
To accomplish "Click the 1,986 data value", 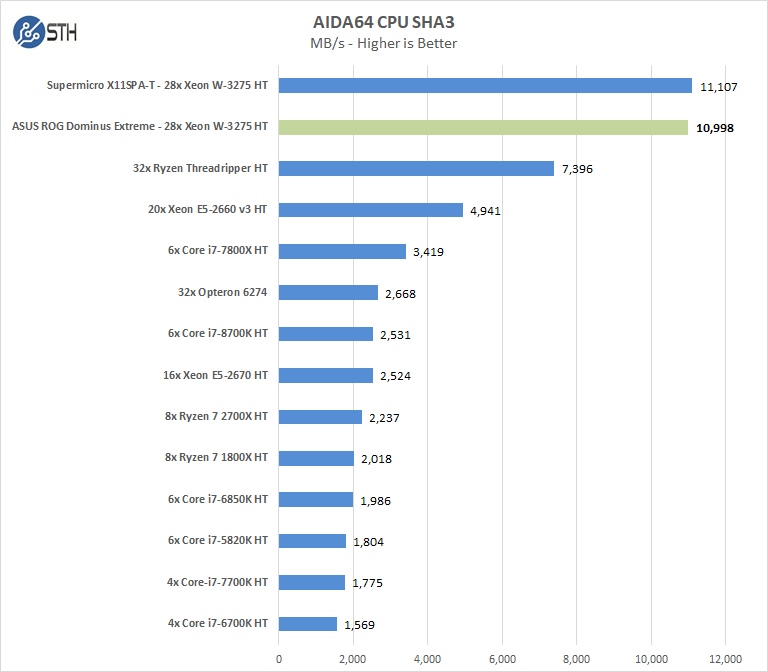I will click(376, 501).
